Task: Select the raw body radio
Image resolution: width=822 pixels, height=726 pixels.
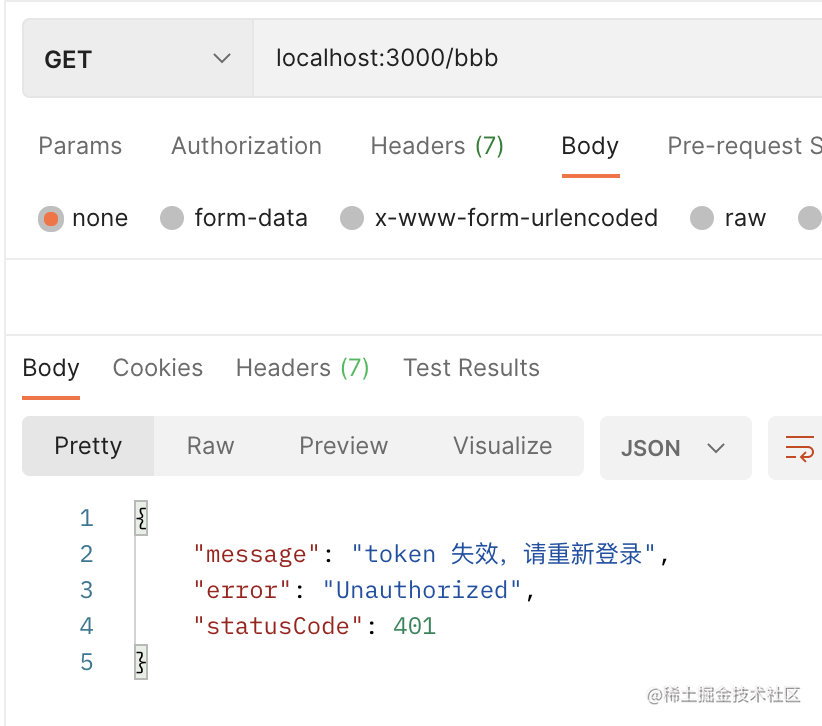Action: (x=702, y=218)
